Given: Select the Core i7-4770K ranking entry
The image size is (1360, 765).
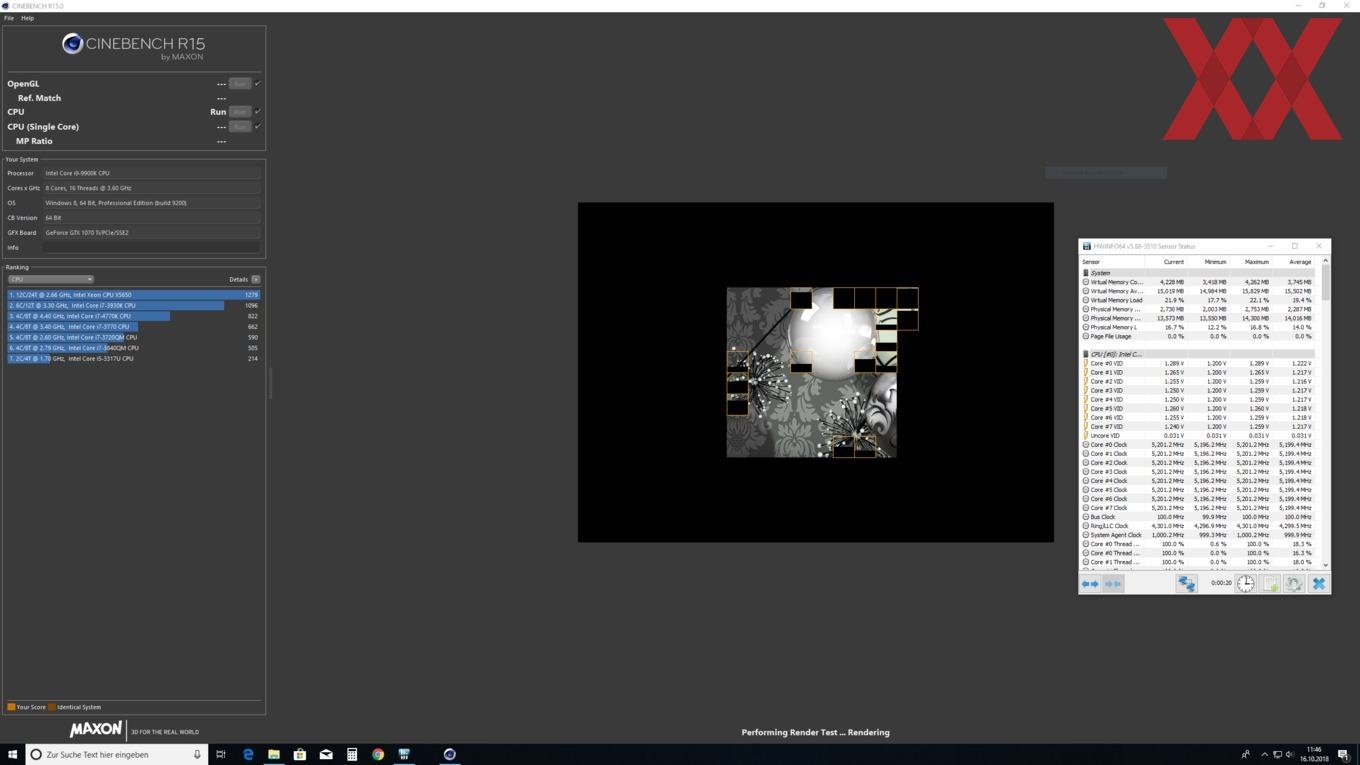Looking at the screenshot, I should (134, 316).
